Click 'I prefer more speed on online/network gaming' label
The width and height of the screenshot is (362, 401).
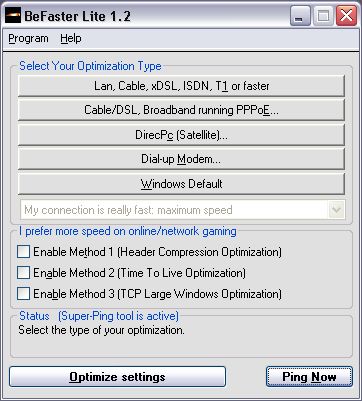point(128,231)
